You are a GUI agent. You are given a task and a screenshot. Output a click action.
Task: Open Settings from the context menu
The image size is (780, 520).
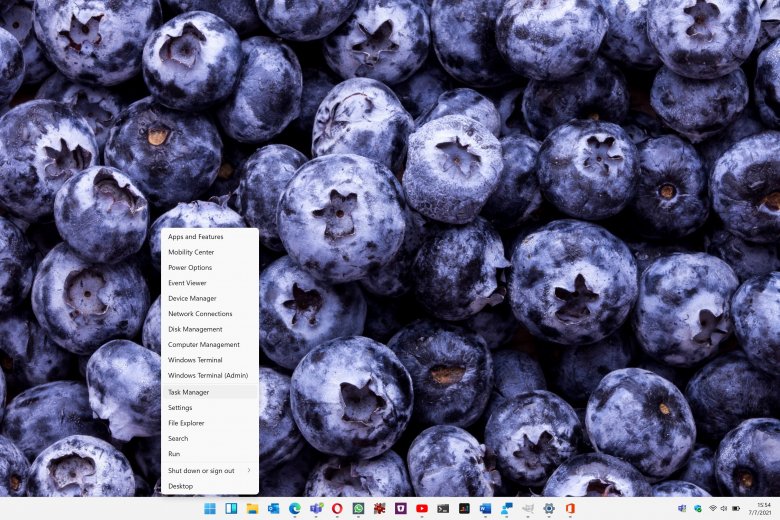[209, 408]
